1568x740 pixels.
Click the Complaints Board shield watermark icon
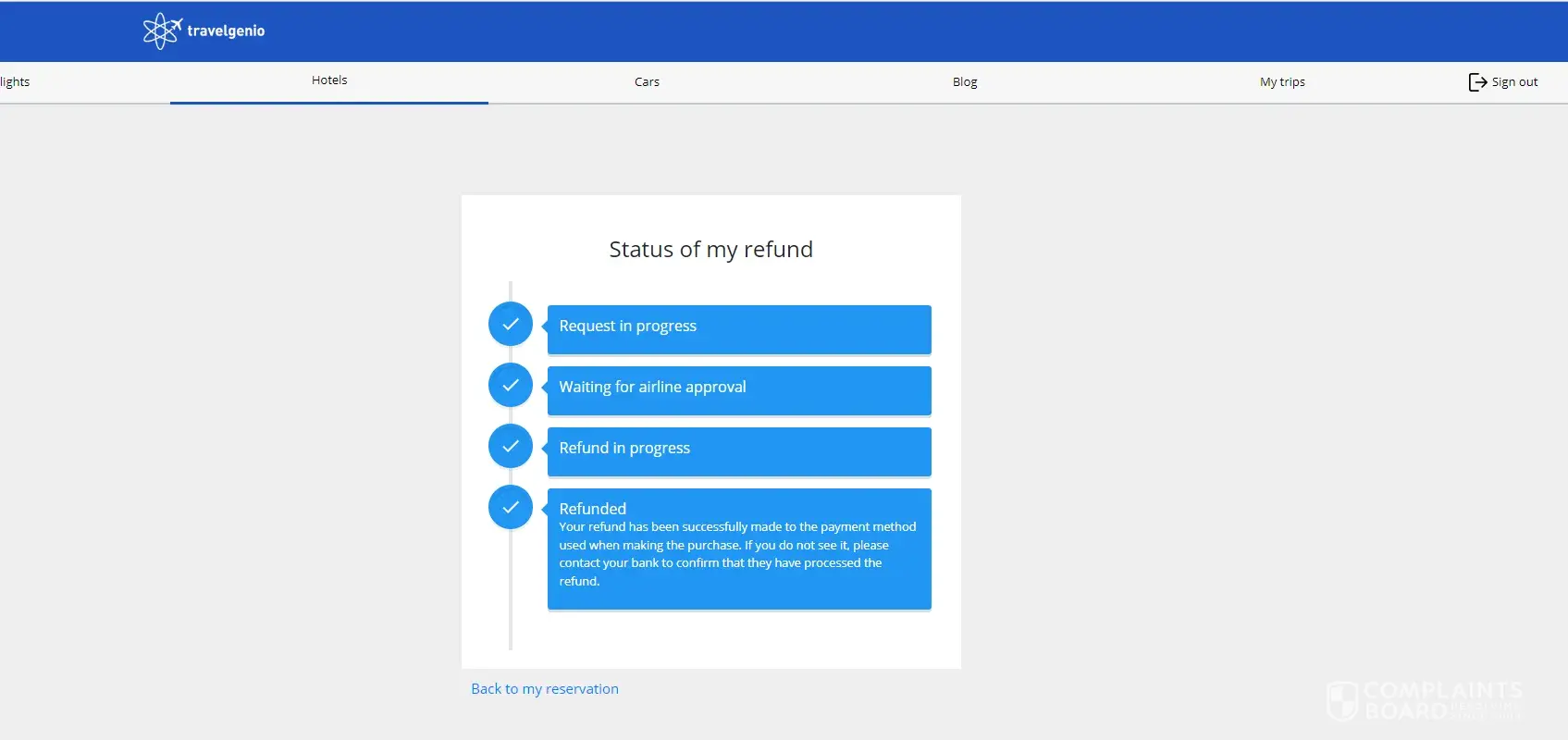[1342, 700]
